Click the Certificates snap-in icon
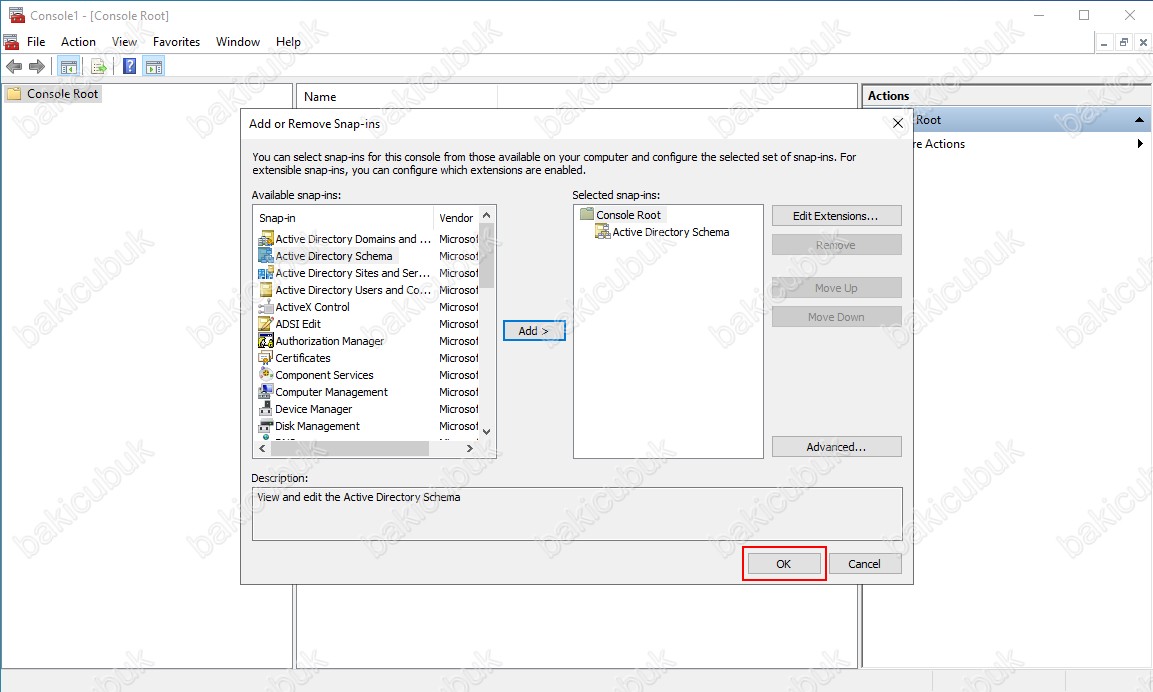 click(265, 357)
